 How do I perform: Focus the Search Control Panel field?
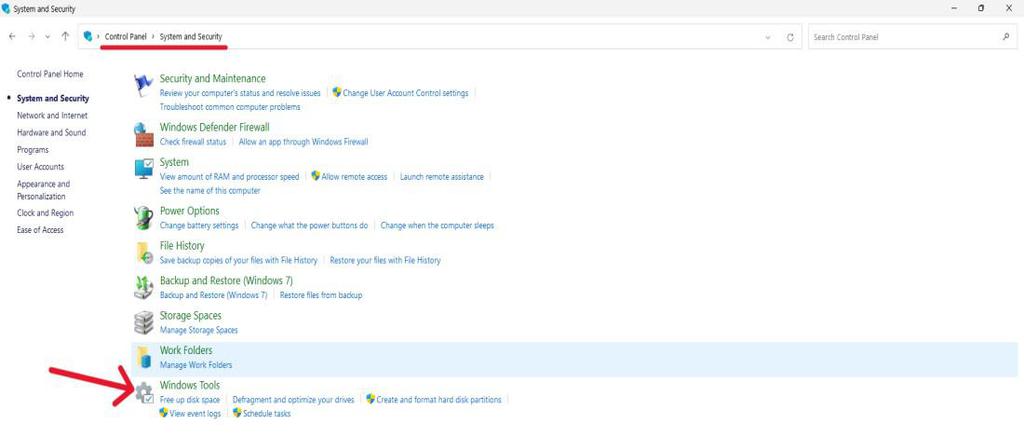click(x=911, y=37)
